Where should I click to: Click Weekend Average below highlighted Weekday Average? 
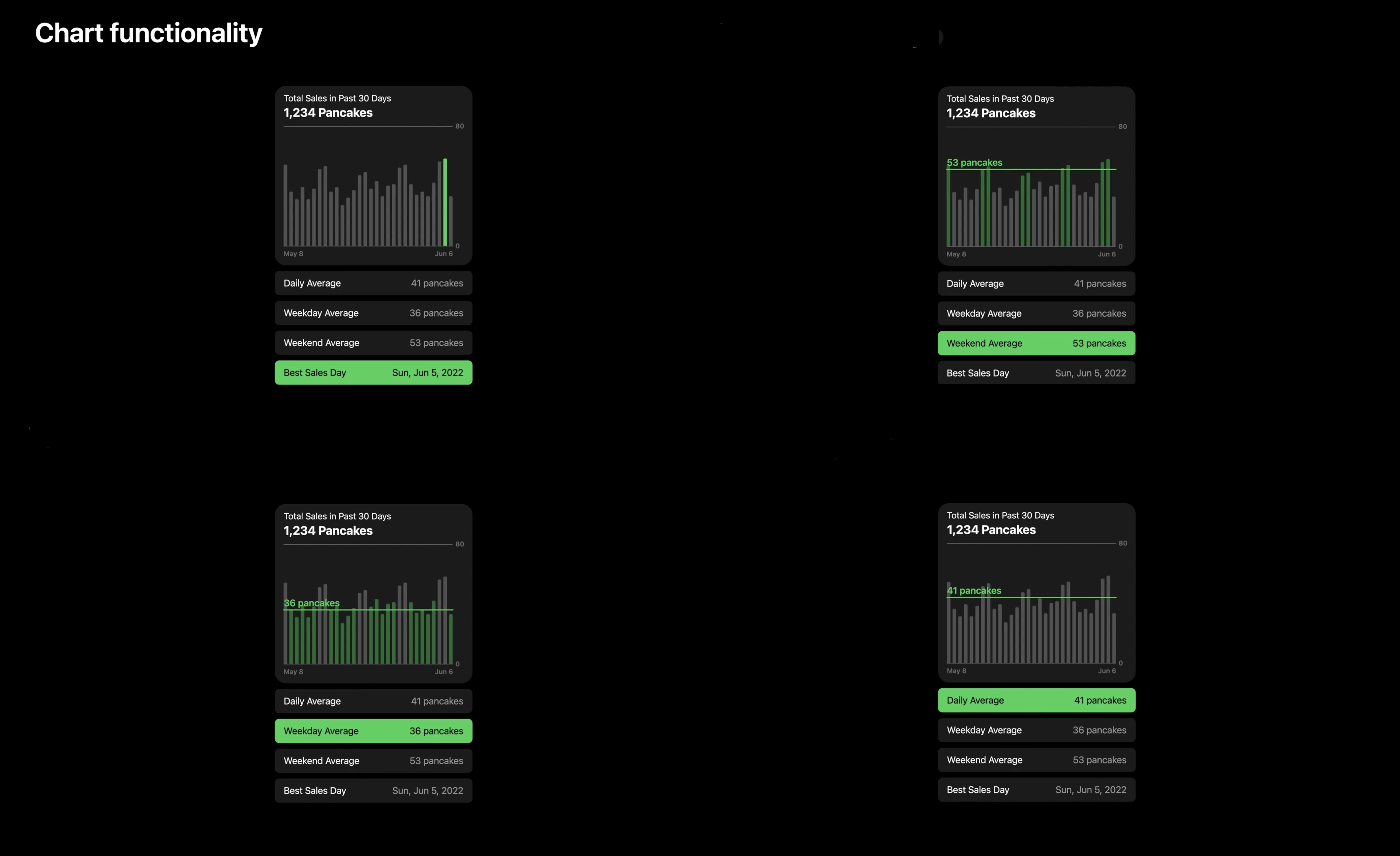coord(373,760)
